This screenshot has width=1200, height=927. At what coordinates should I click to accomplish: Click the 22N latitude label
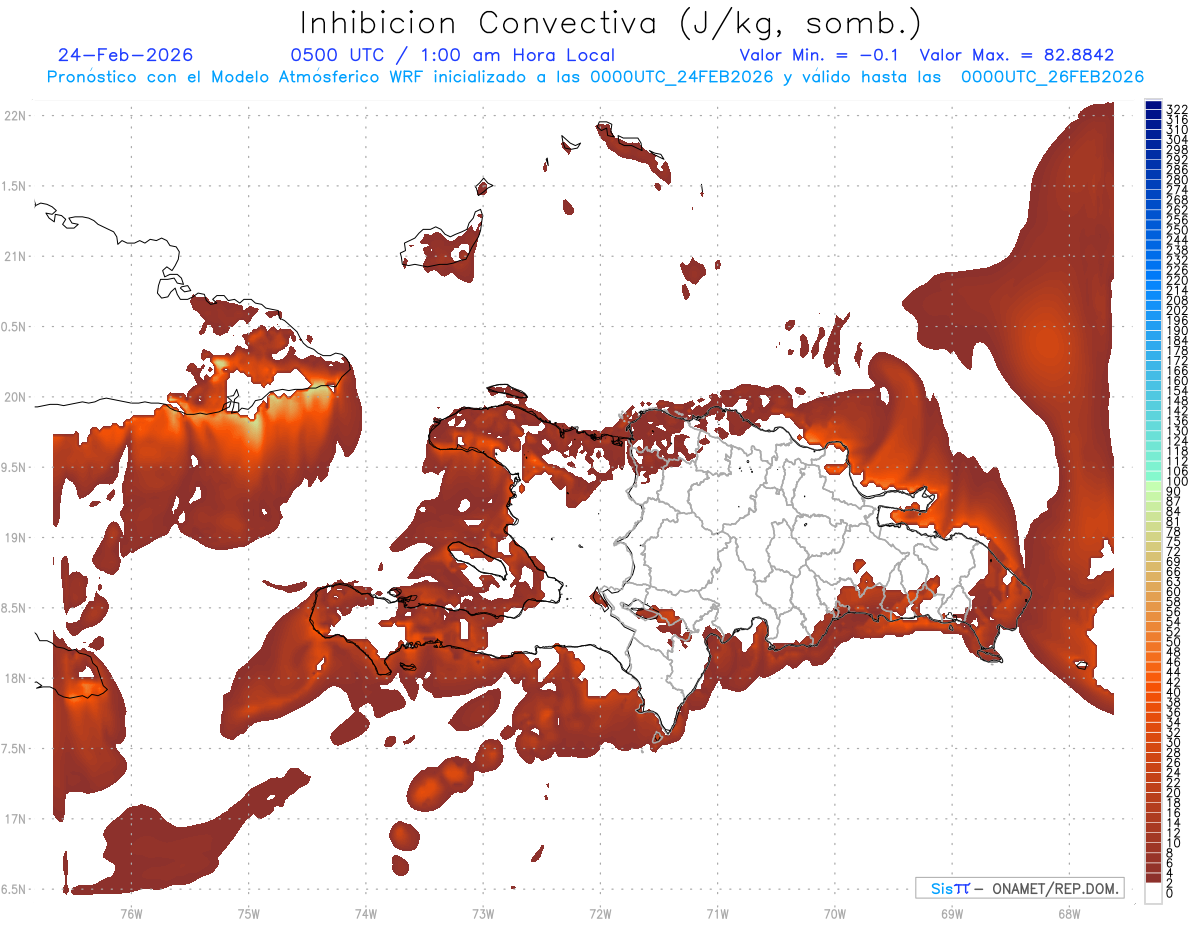(x=15, y=116)
